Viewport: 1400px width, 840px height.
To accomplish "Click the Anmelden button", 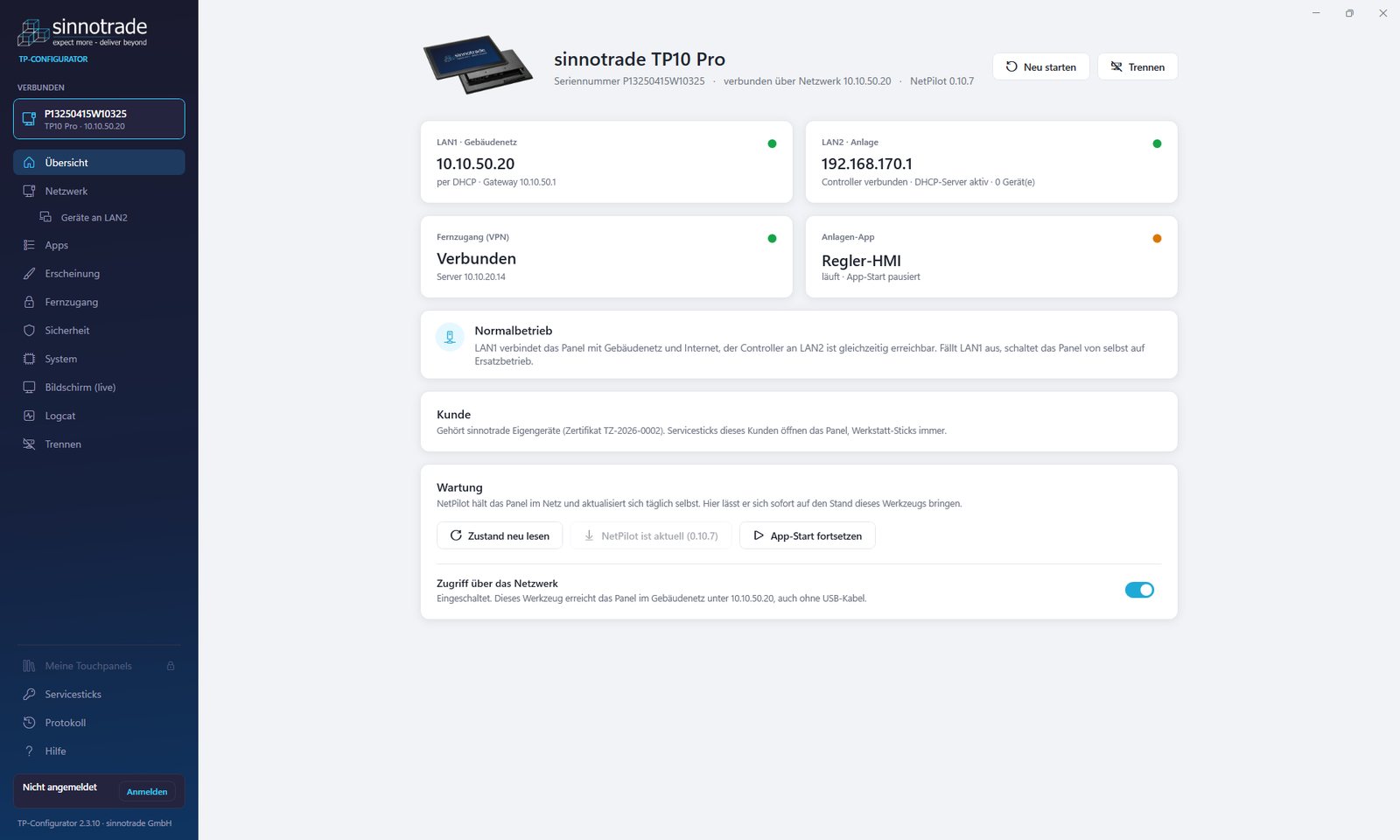I will (x=147, y=792).
